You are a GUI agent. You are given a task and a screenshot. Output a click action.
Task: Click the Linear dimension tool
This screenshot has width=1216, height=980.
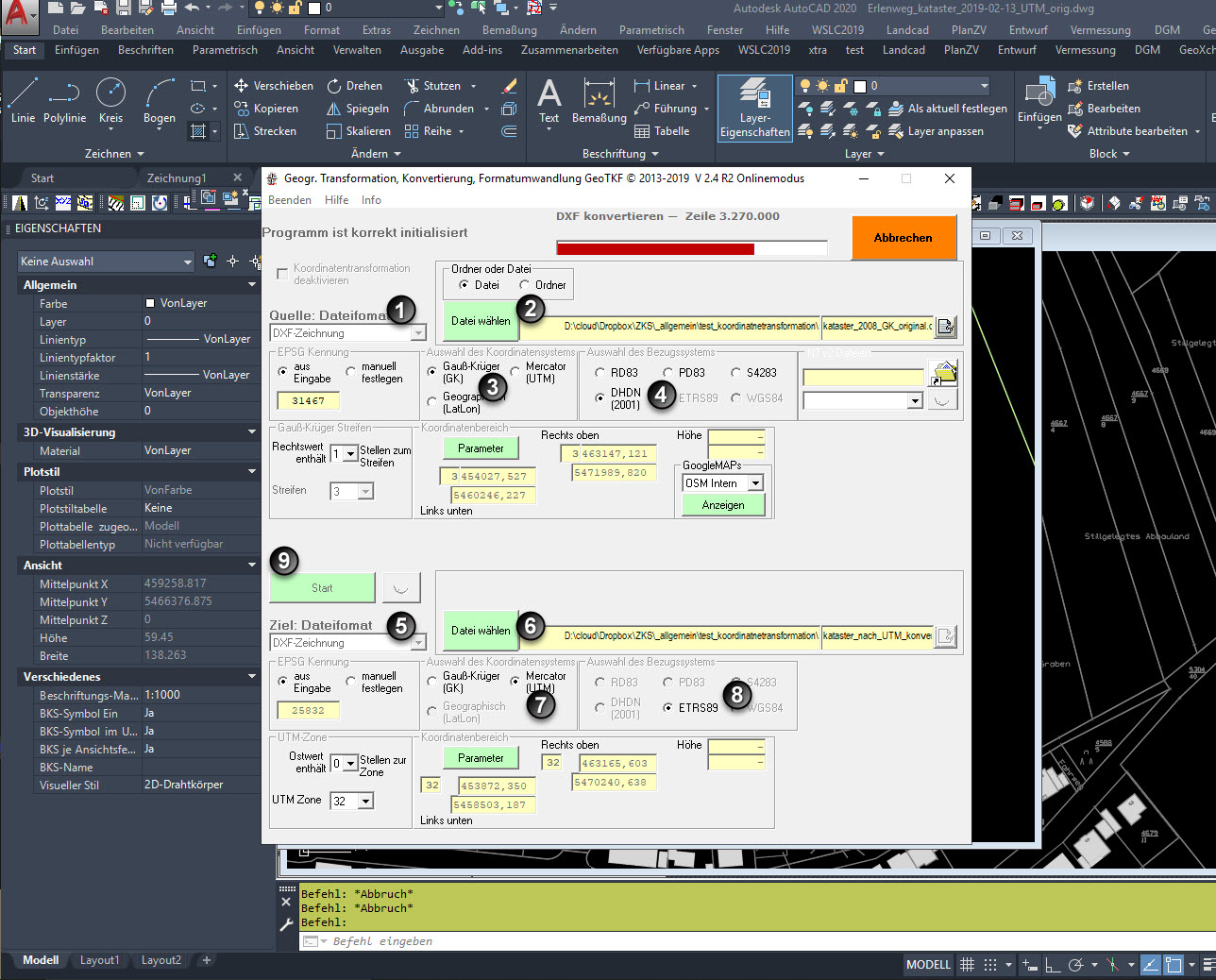[660, 86]
